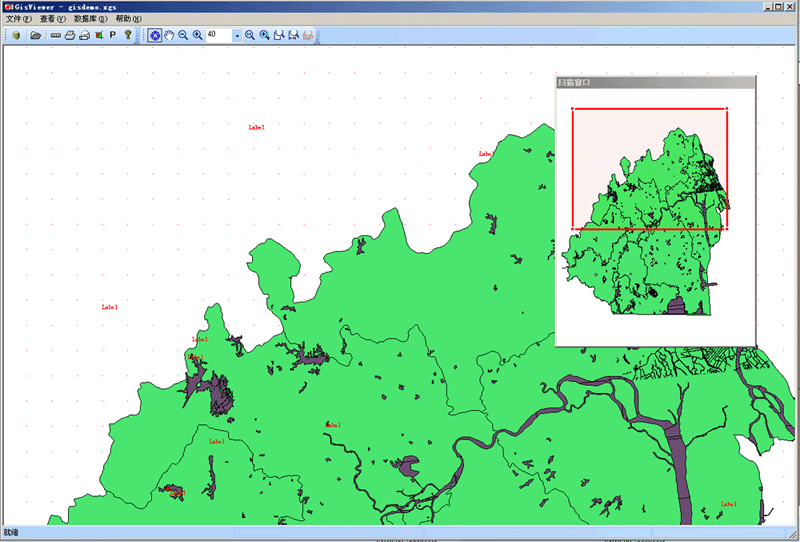Expand the zoom scale dropdown arrow
The image size is (800, 542).
click(237, 36)
